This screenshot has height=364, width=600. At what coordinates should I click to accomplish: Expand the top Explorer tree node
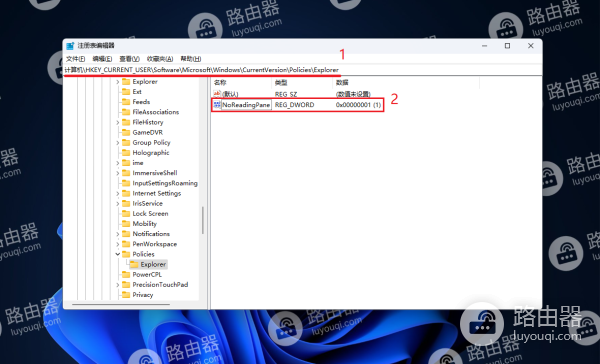[117, 82]
